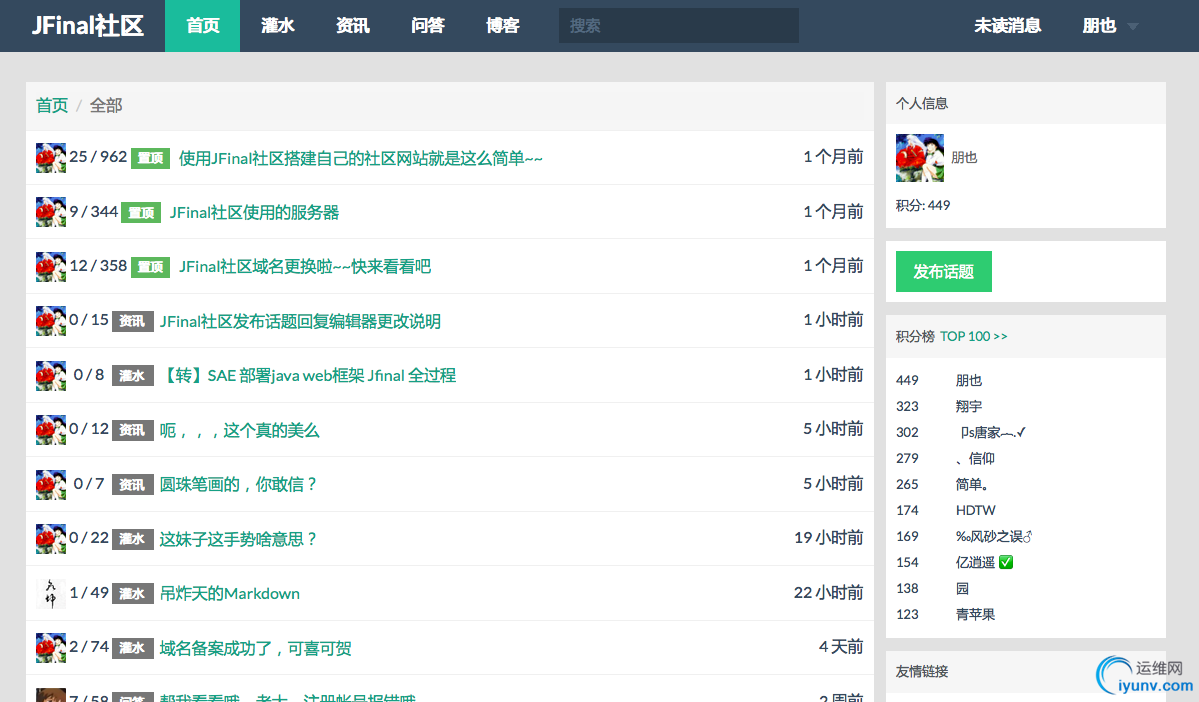Click 灌水 tag on SAE 部署 row
This screenshot has width=1199, height=702.
[x=133, y=375]
